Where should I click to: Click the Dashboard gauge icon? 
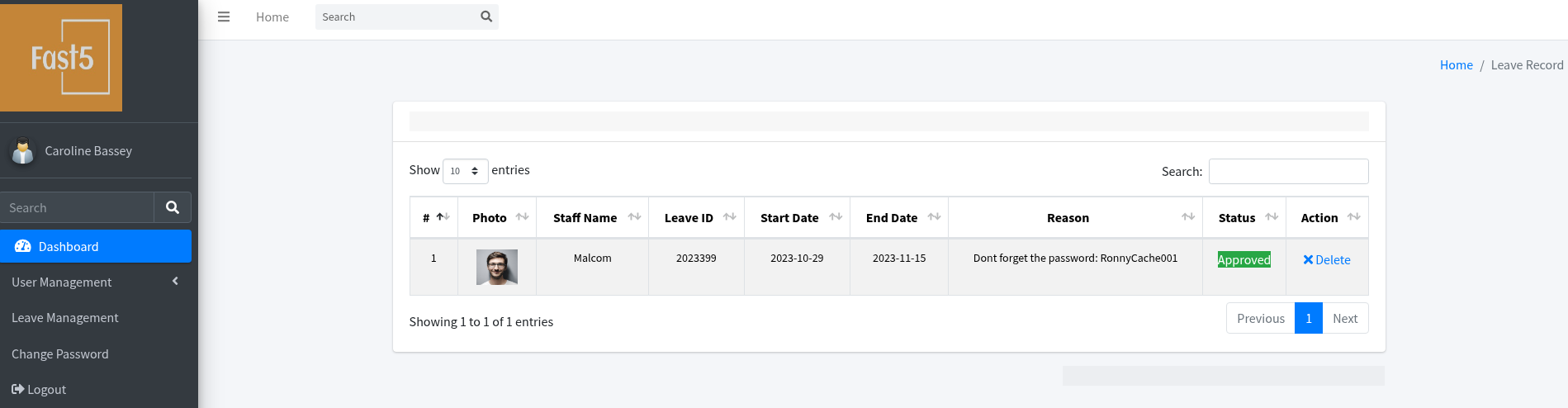23,246
